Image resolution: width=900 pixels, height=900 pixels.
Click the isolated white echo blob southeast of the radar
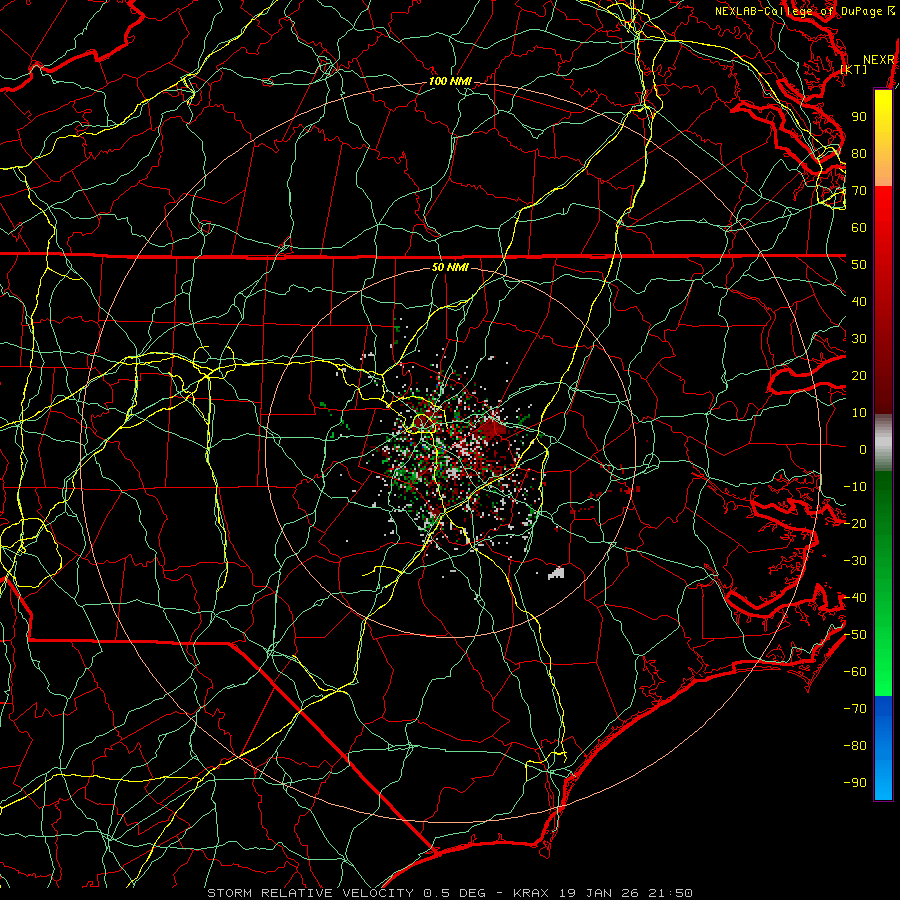coord(556,573)
